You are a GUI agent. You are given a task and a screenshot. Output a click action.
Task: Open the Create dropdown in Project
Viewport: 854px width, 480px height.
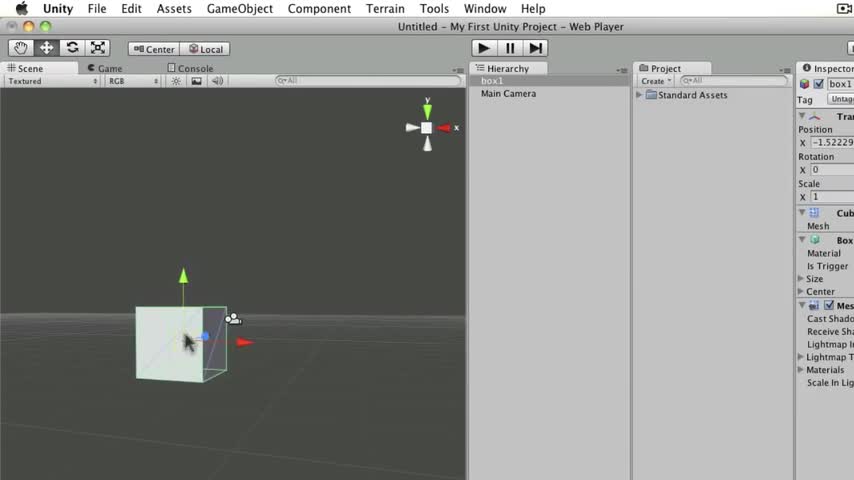click(x=656, y=81)
